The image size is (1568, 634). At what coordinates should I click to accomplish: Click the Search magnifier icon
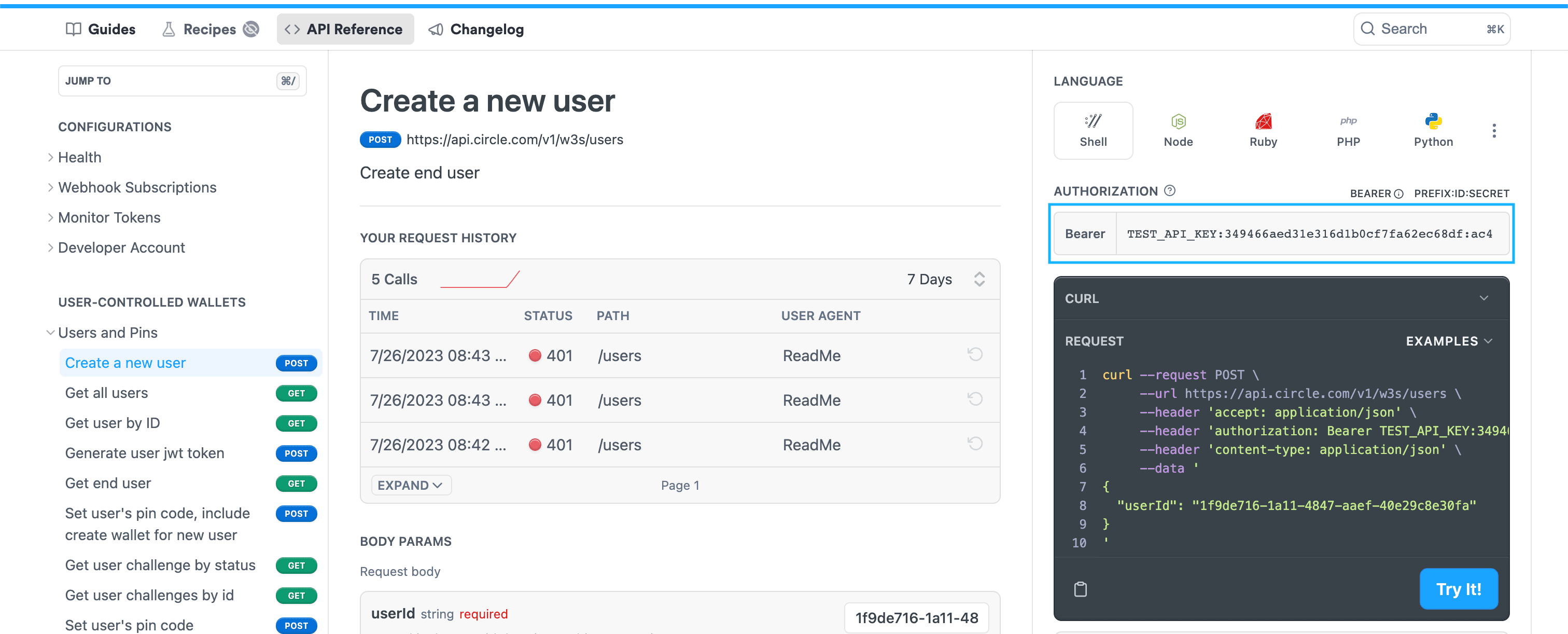pos(1367,29)
